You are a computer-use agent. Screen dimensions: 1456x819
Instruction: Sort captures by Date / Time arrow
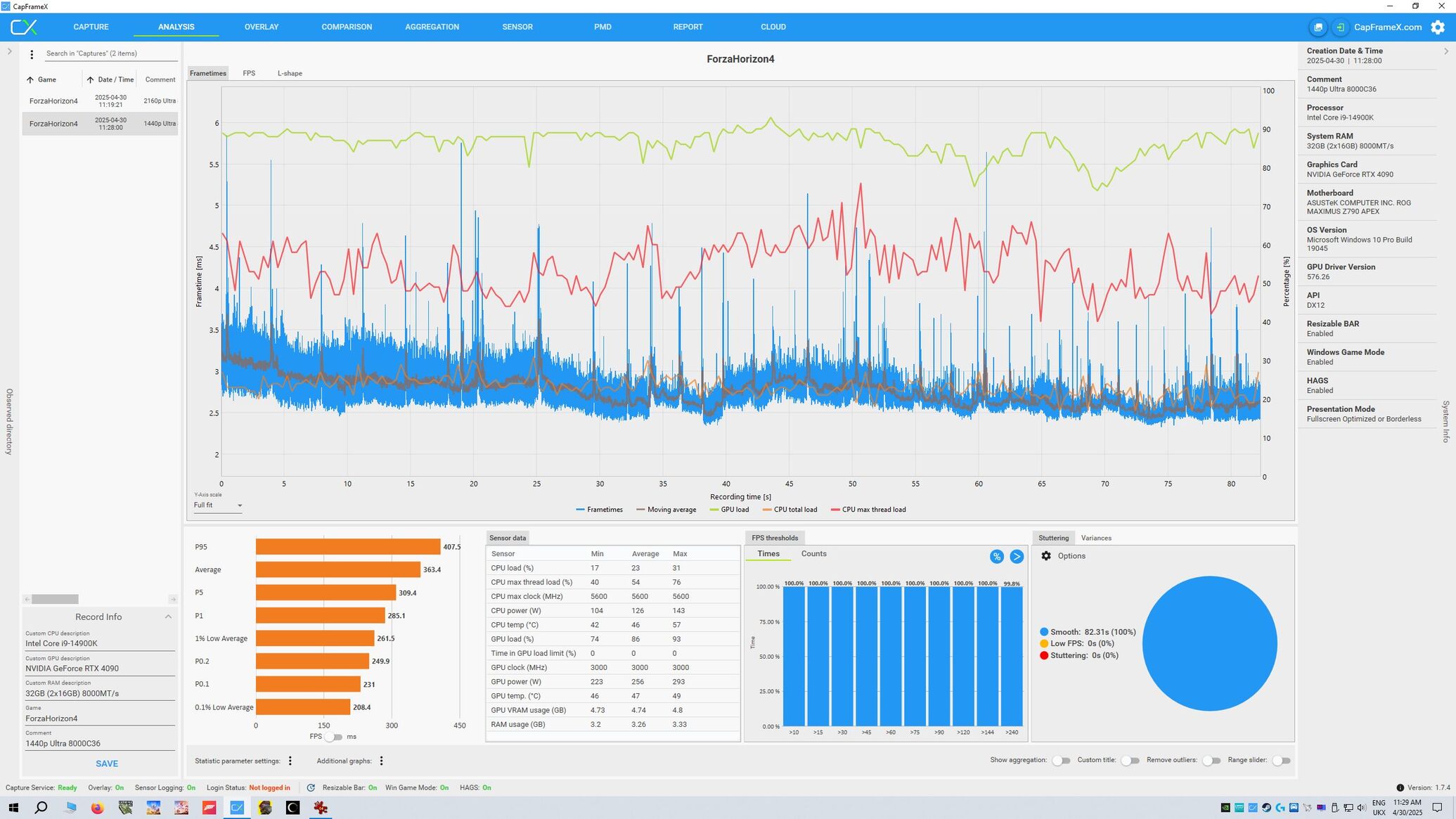coord(90,80)
